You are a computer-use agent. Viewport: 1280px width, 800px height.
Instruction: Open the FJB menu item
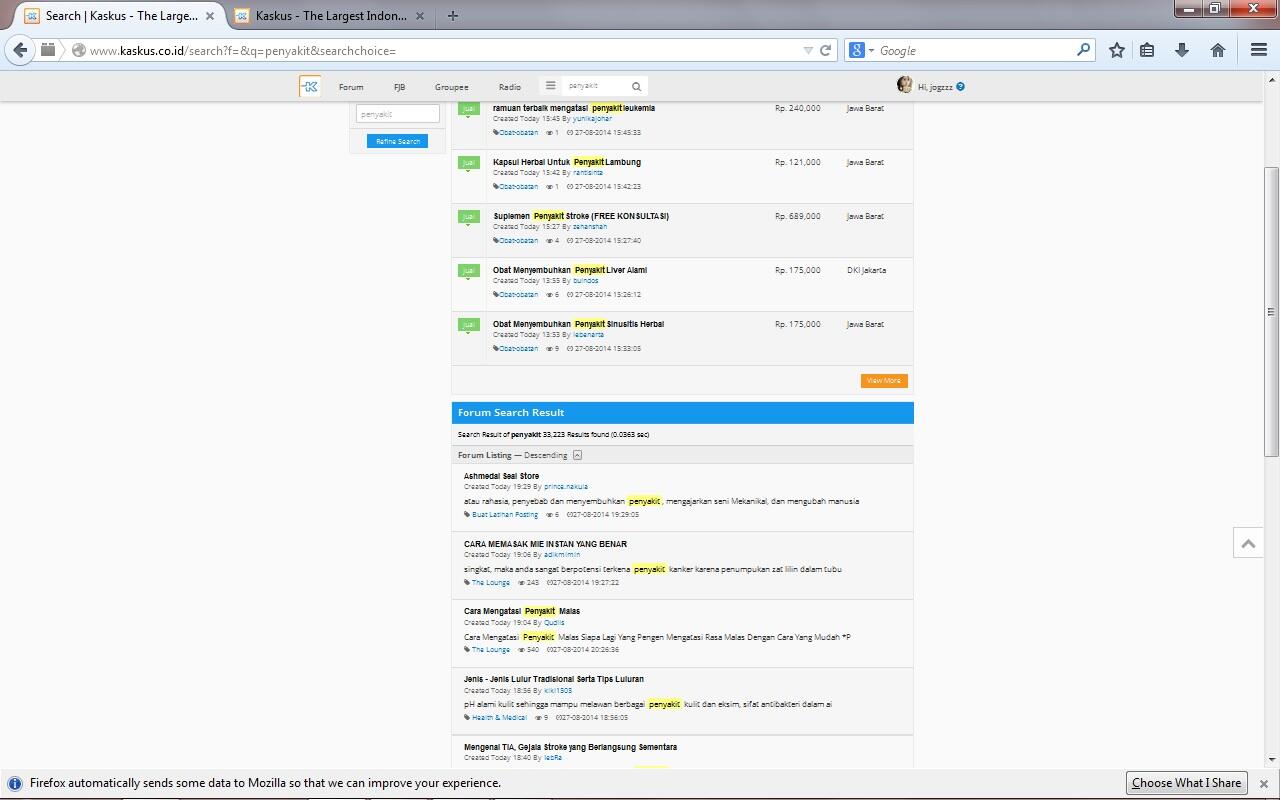point(399,87)
